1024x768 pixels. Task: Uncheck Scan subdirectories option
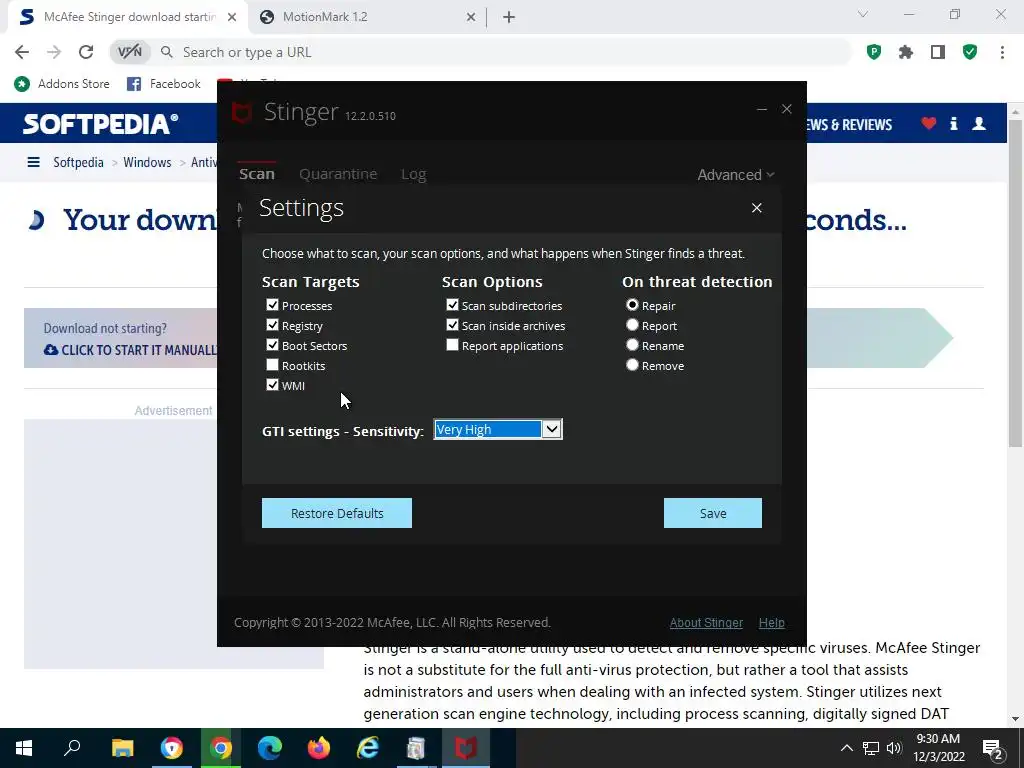point(452,305)
